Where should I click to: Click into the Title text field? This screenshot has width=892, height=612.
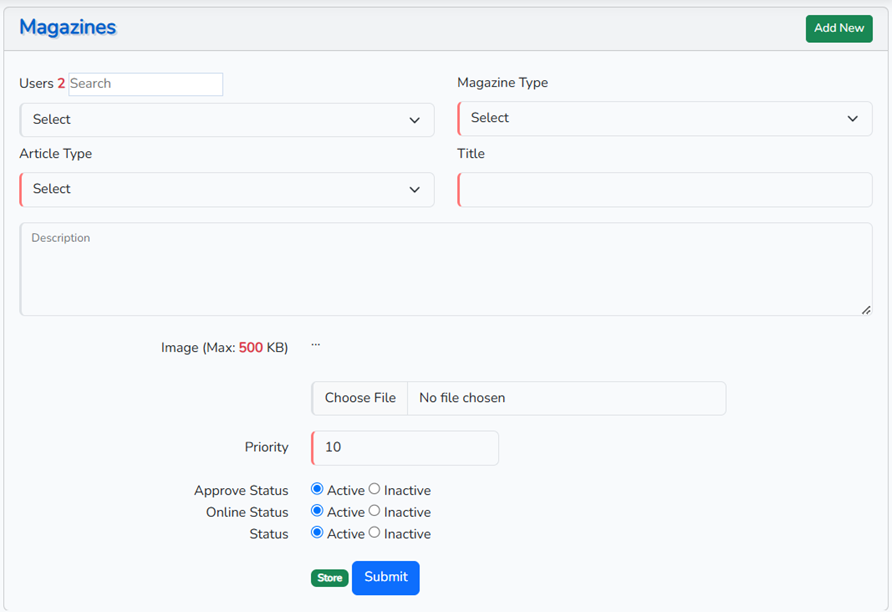pos(665,190)
